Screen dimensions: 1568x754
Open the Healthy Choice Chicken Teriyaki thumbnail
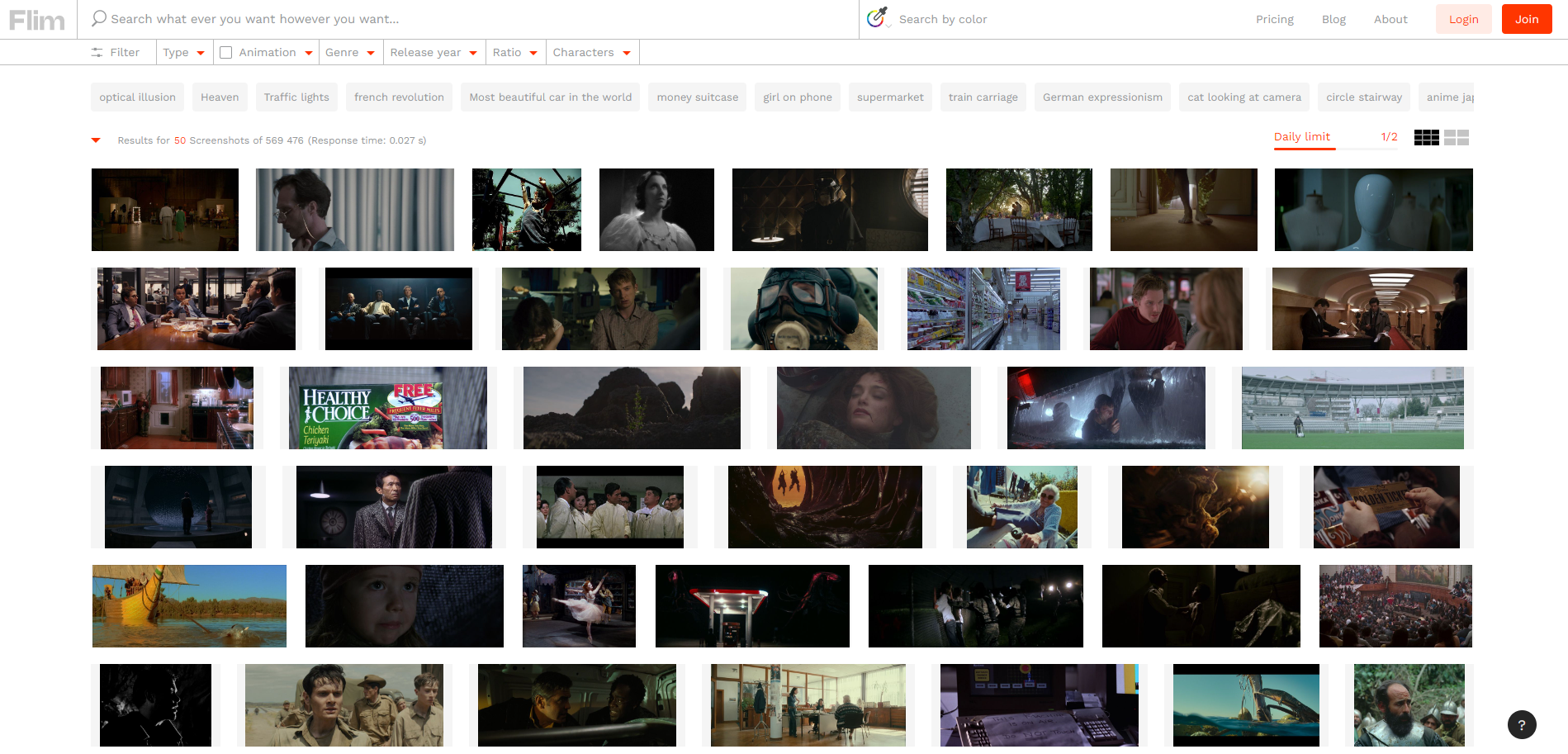388,408
